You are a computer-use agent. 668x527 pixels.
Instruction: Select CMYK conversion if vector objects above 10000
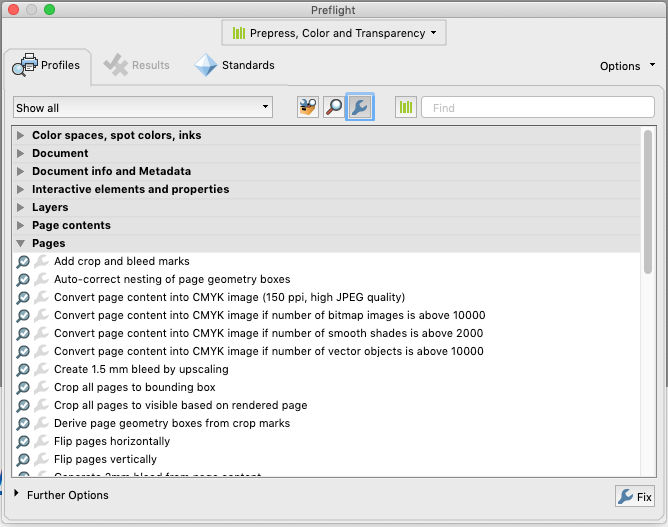coord(269,351)
